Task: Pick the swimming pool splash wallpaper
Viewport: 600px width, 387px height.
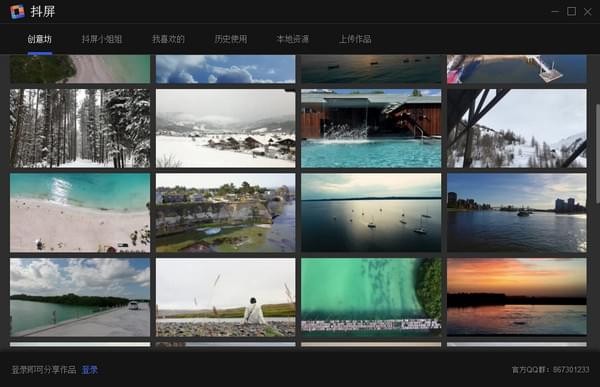Action: [371, 128]
